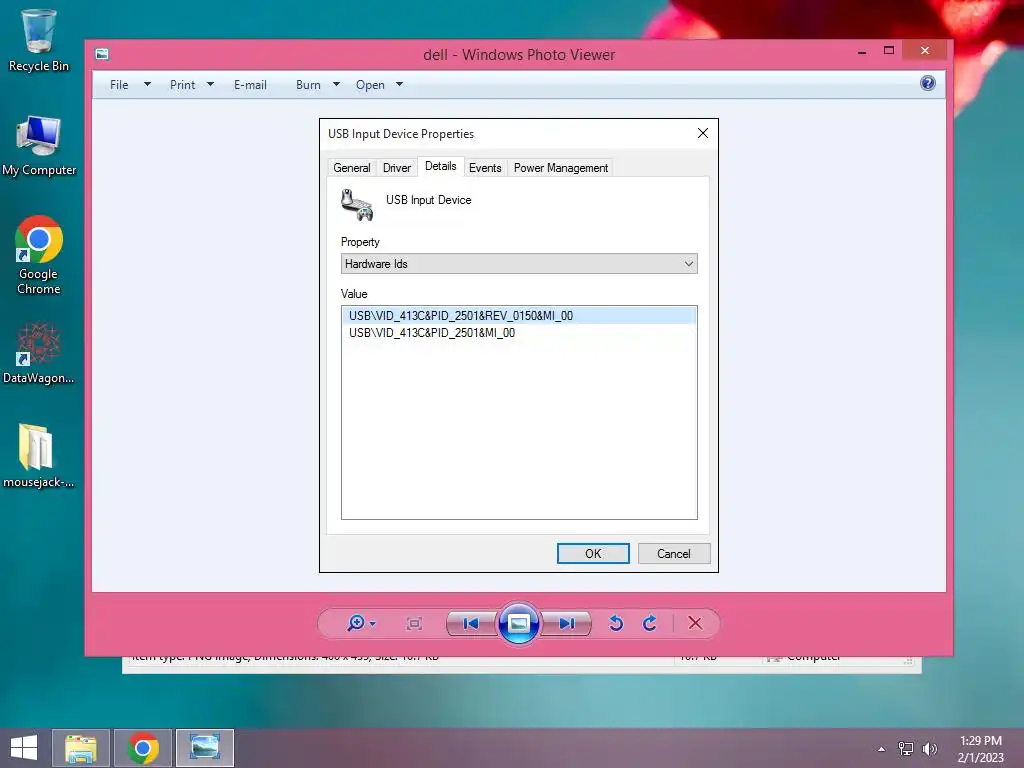
Task: Close the USB Input Device Properties dialog
Action: [703, 133]
